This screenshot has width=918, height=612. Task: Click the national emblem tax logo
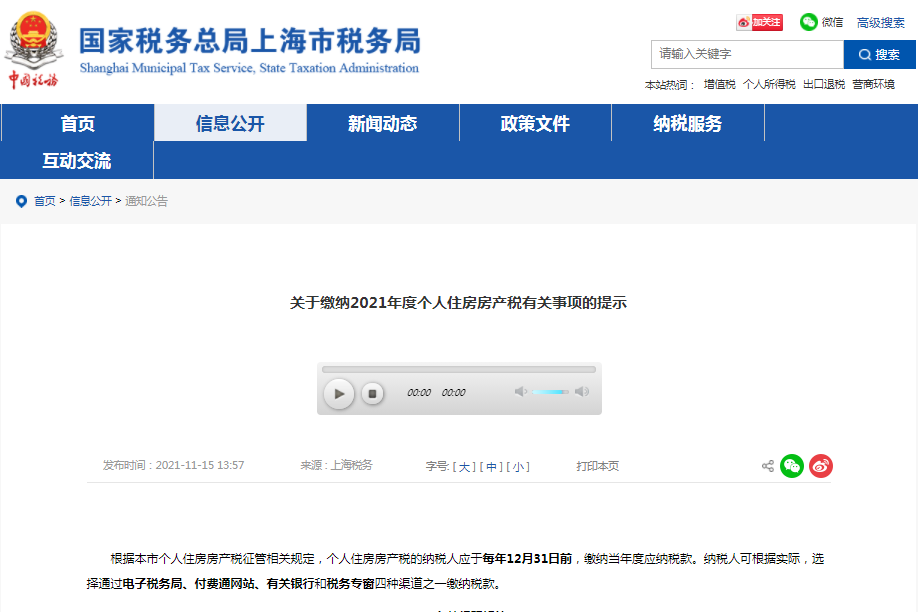pos(33,50)
